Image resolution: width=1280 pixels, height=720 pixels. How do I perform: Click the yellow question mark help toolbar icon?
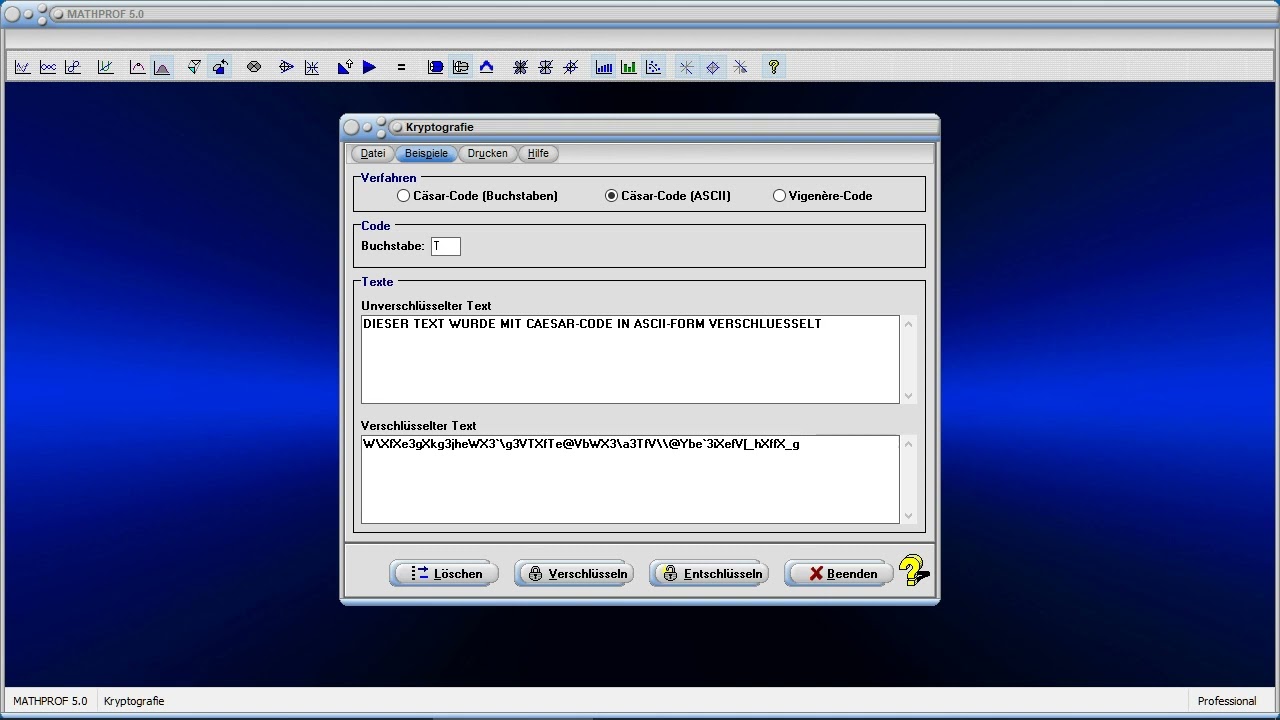773,67
